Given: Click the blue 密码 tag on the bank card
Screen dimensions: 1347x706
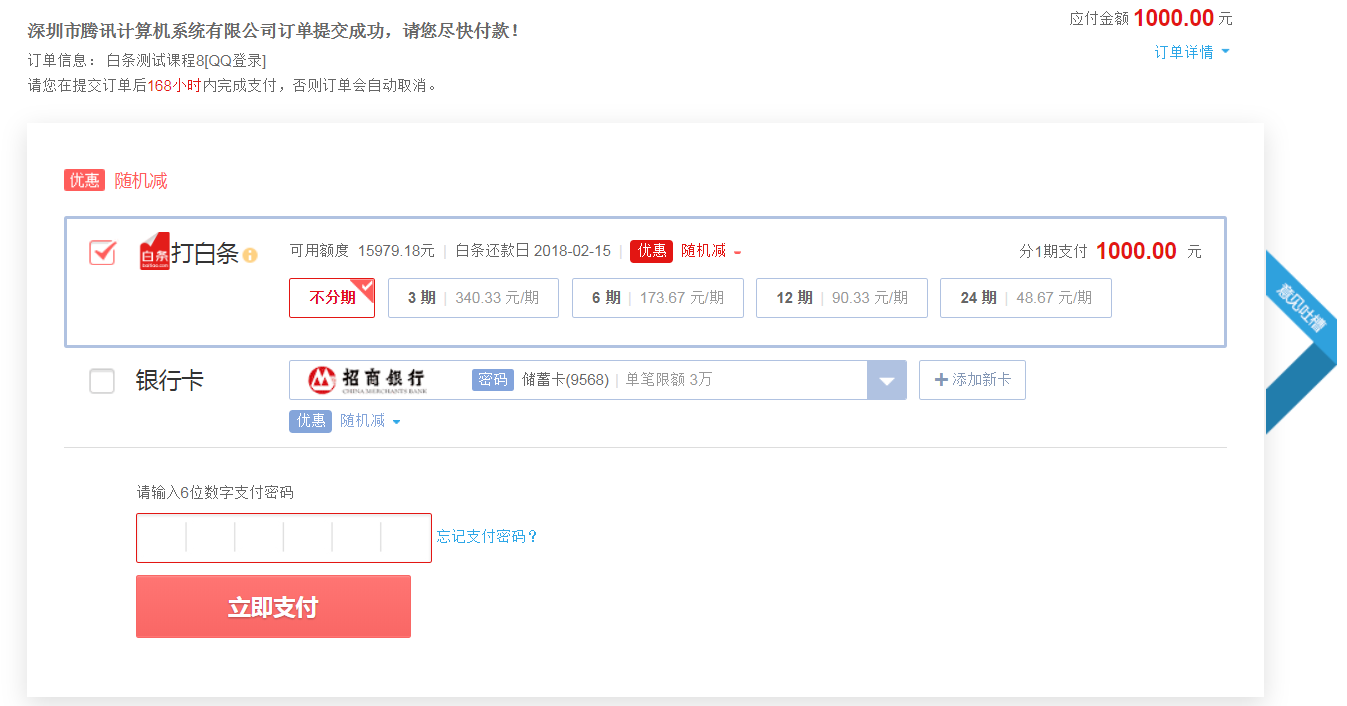Looking at the screenshot, I should tap(493, 380).
